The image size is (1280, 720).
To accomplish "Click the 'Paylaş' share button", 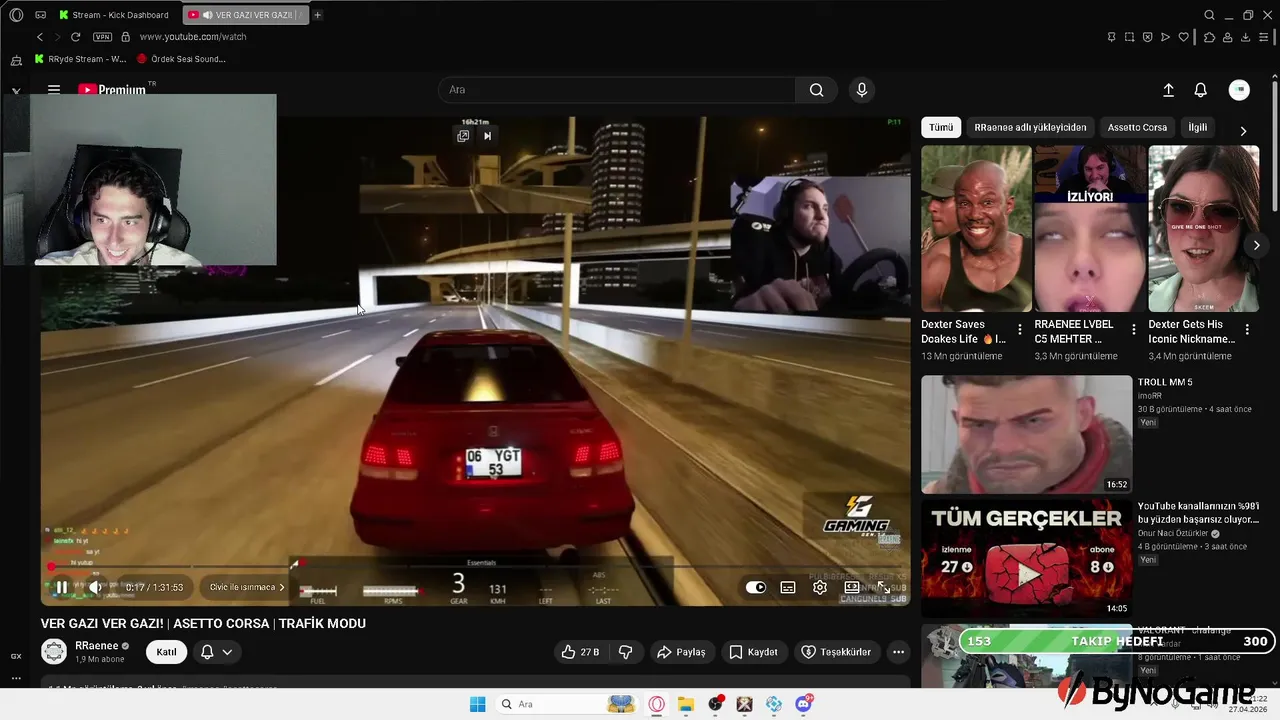I will tap(680, 652).
